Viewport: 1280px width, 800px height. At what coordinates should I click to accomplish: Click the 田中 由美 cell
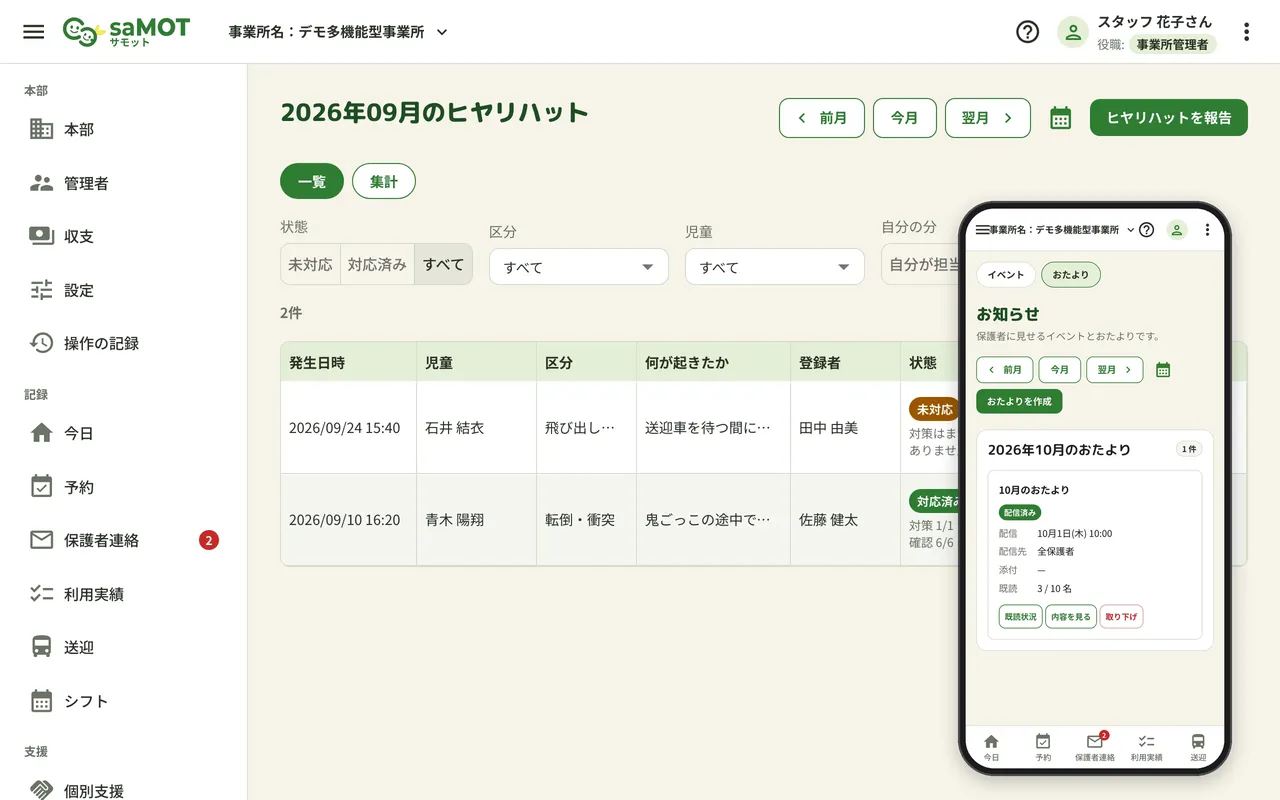click(846, 428)
